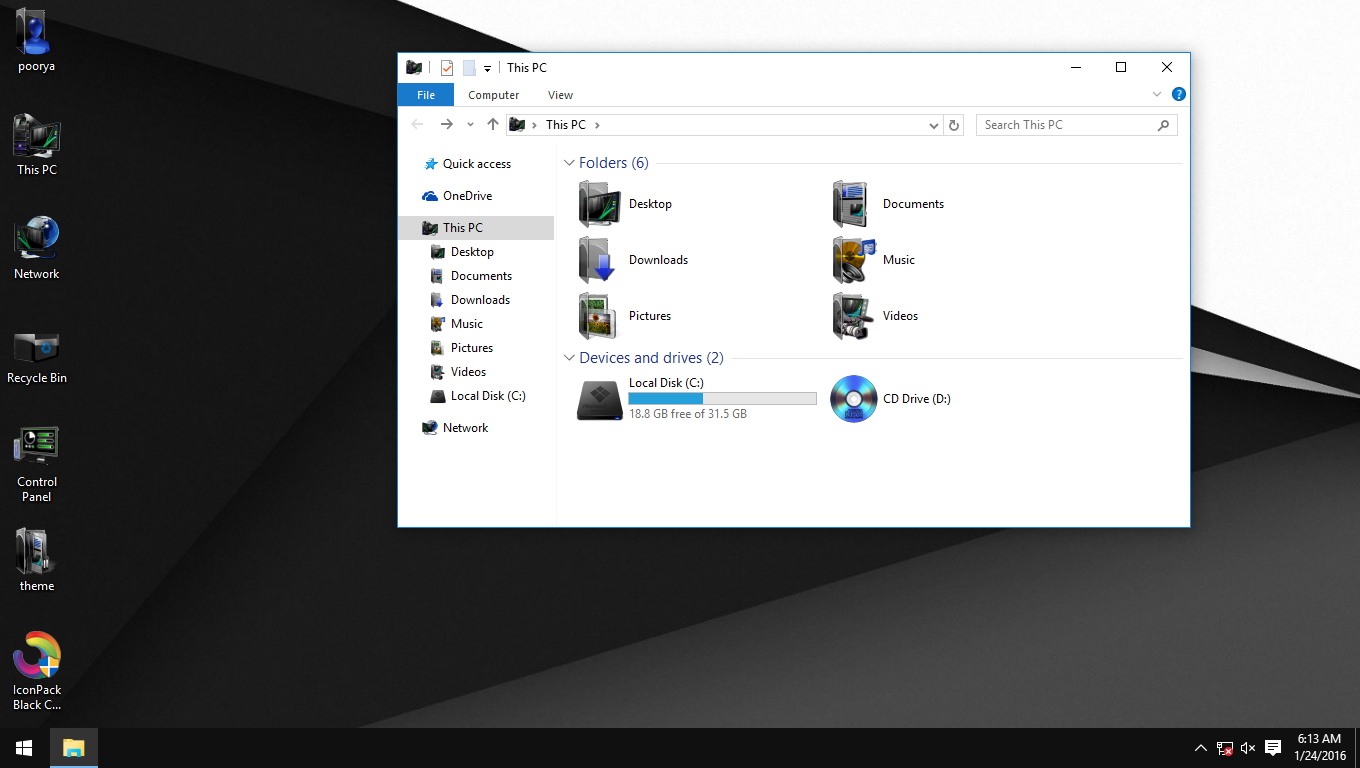Open Local Disk (C:) from the sidebar
1360x768 pixels.
487,395
